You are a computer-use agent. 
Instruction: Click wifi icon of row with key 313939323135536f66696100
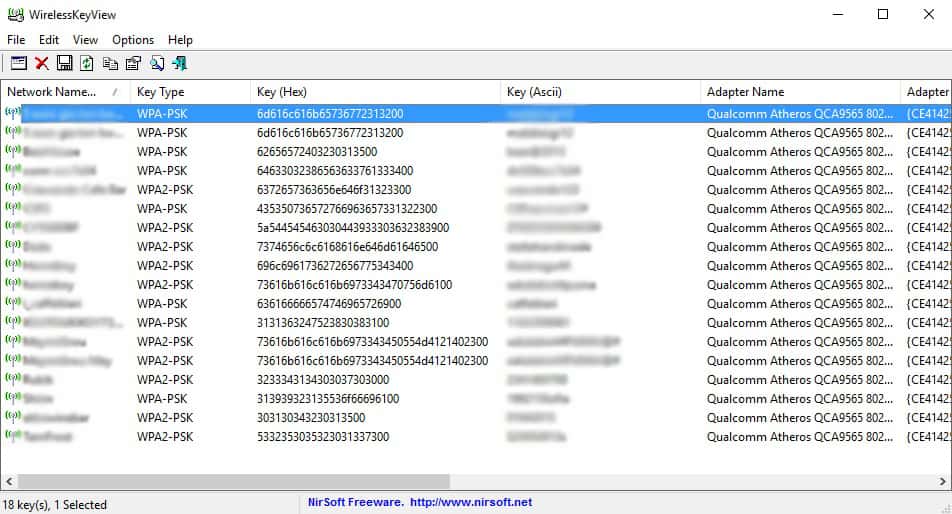click(x=13, y=397)
